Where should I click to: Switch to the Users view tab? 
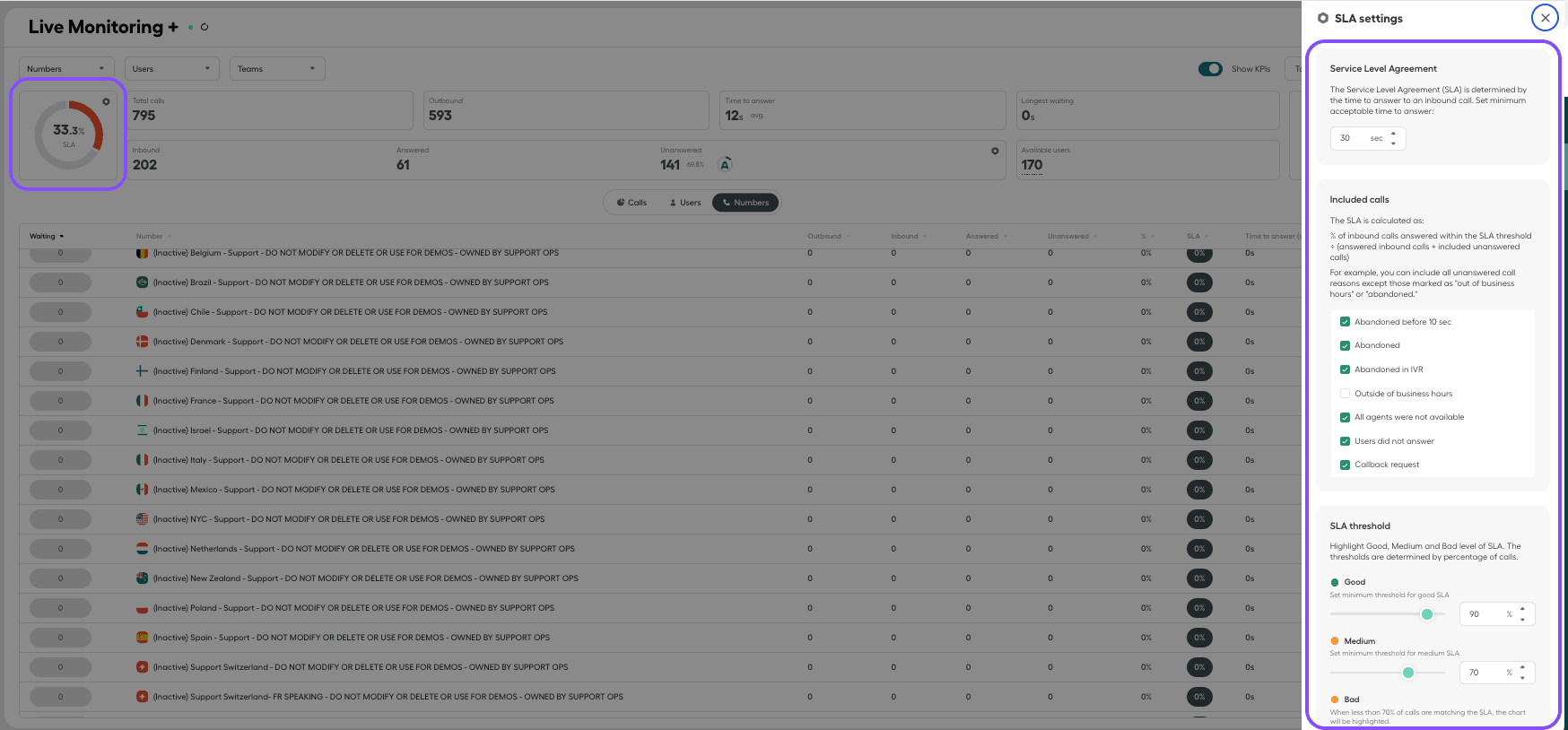685,203
